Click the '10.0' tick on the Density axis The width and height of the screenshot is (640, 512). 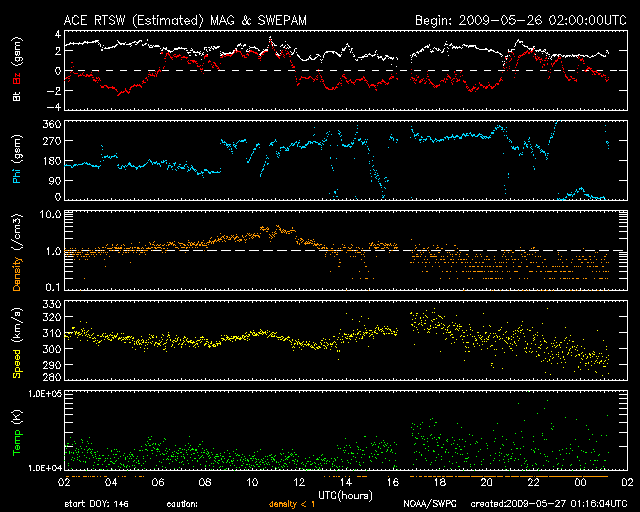[x=51, y=214]
